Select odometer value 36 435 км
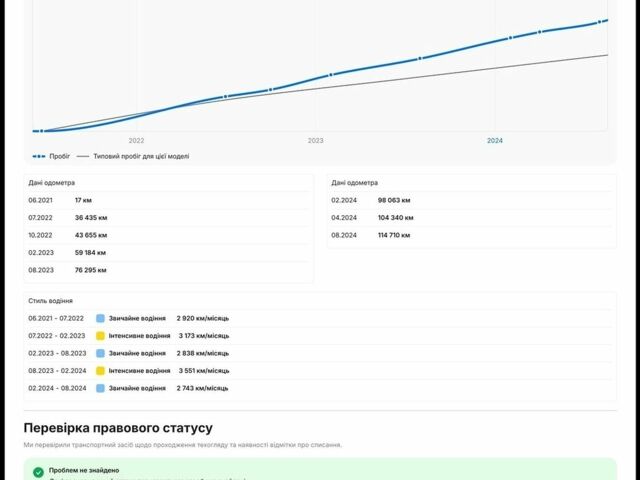This screenshot has height=480, width=640. (91, 218)
